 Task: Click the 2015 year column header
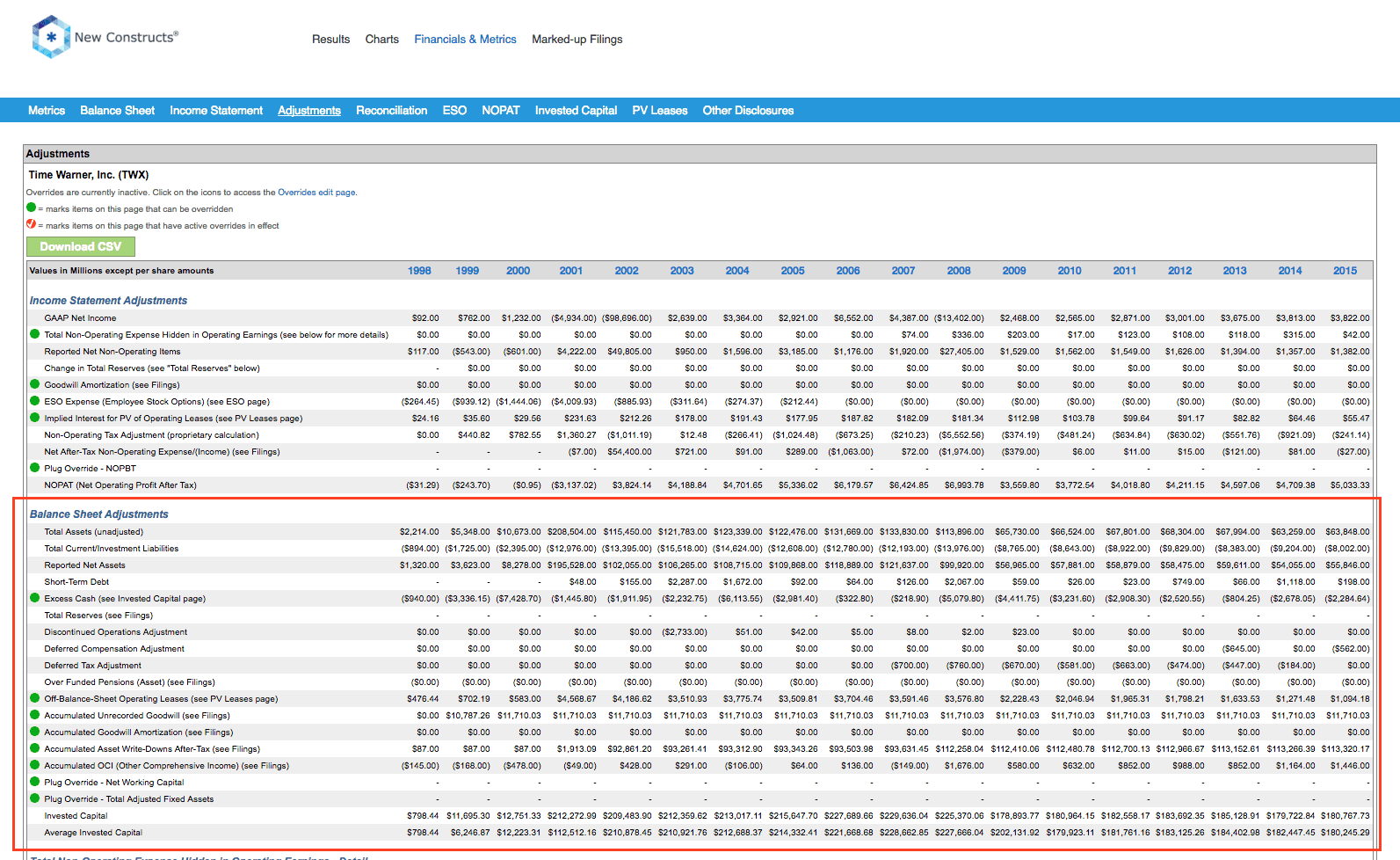coord(1345,271)
